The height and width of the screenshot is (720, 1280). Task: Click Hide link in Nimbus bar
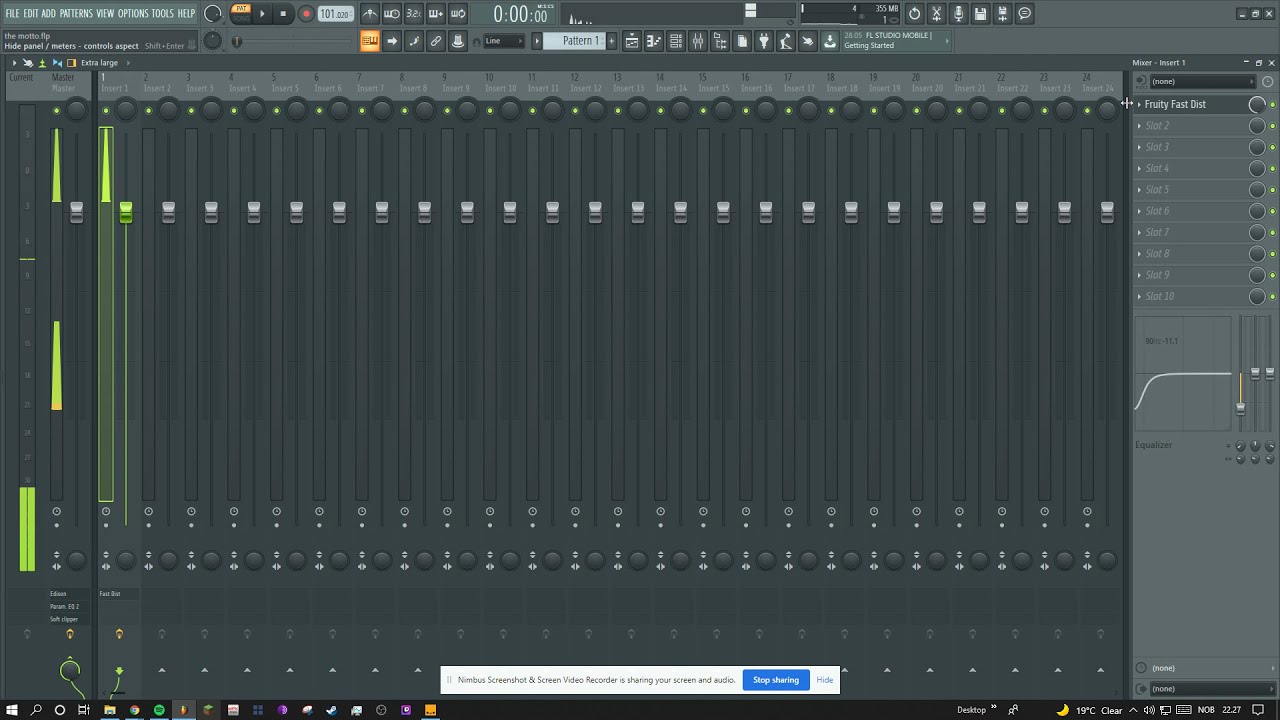click(825, 680)
